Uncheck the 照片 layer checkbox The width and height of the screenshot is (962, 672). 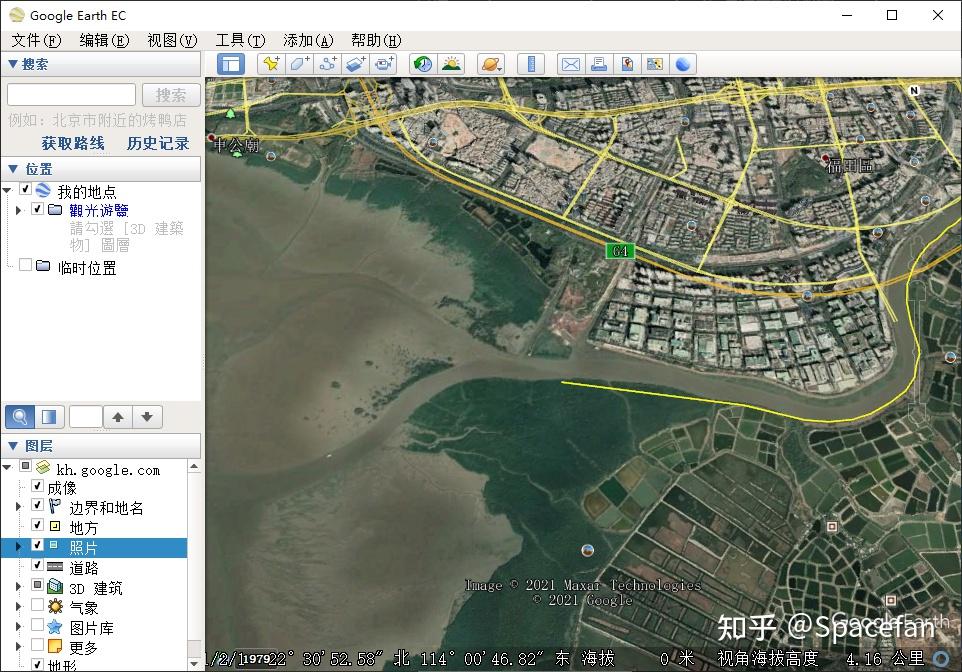[x=37, y=545]
